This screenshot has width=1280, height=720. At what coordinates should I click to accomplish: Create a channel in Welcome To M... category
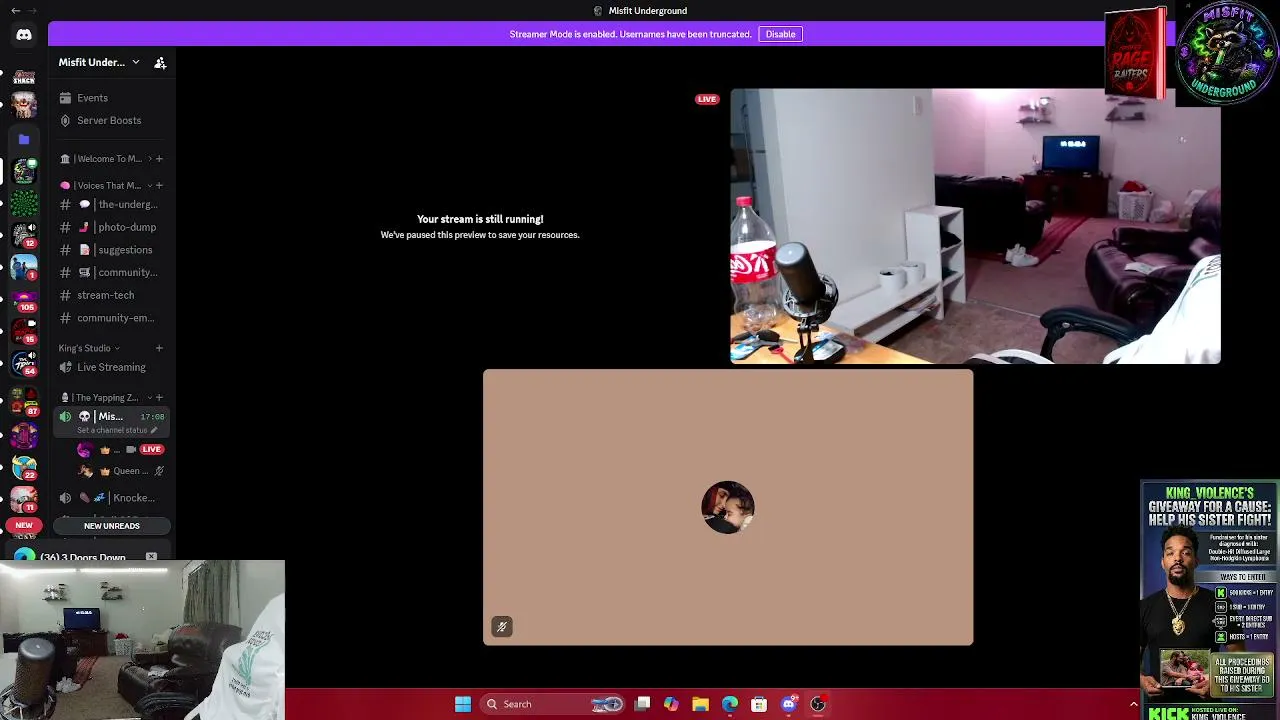(x=159, y=158)
